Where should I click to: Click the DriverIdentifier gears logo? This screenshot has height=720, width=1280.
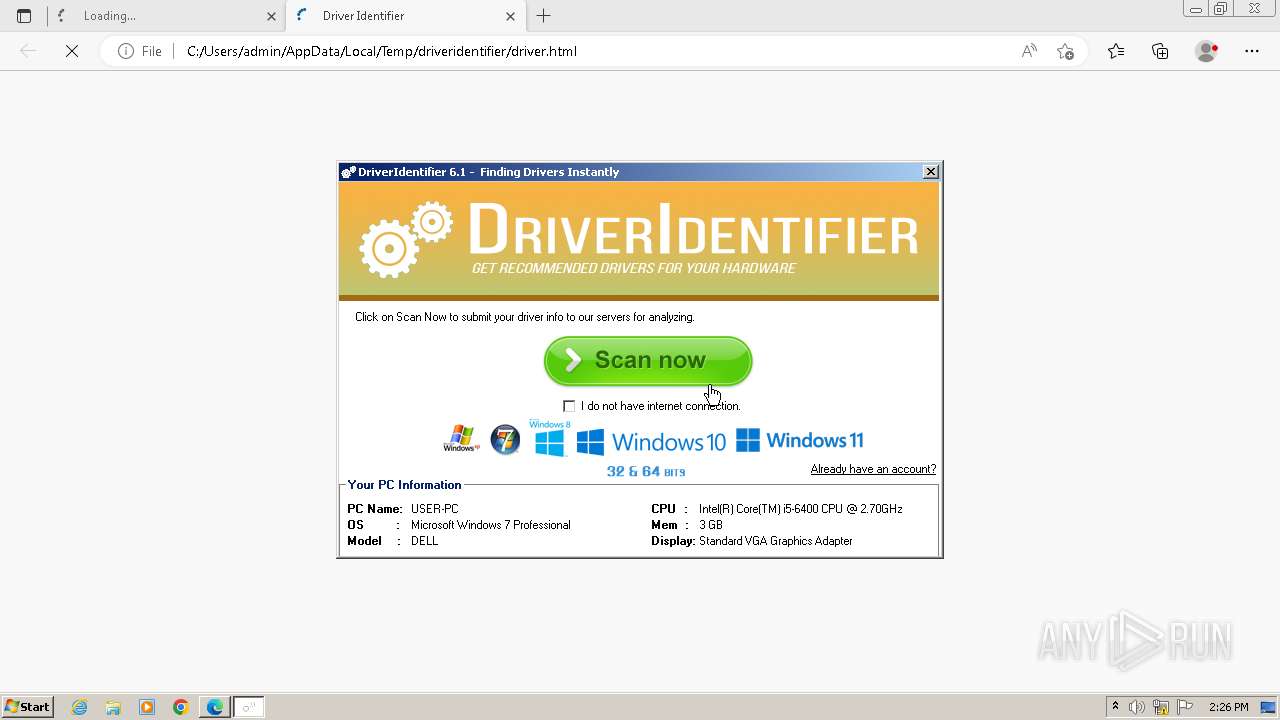pos(406,239)
